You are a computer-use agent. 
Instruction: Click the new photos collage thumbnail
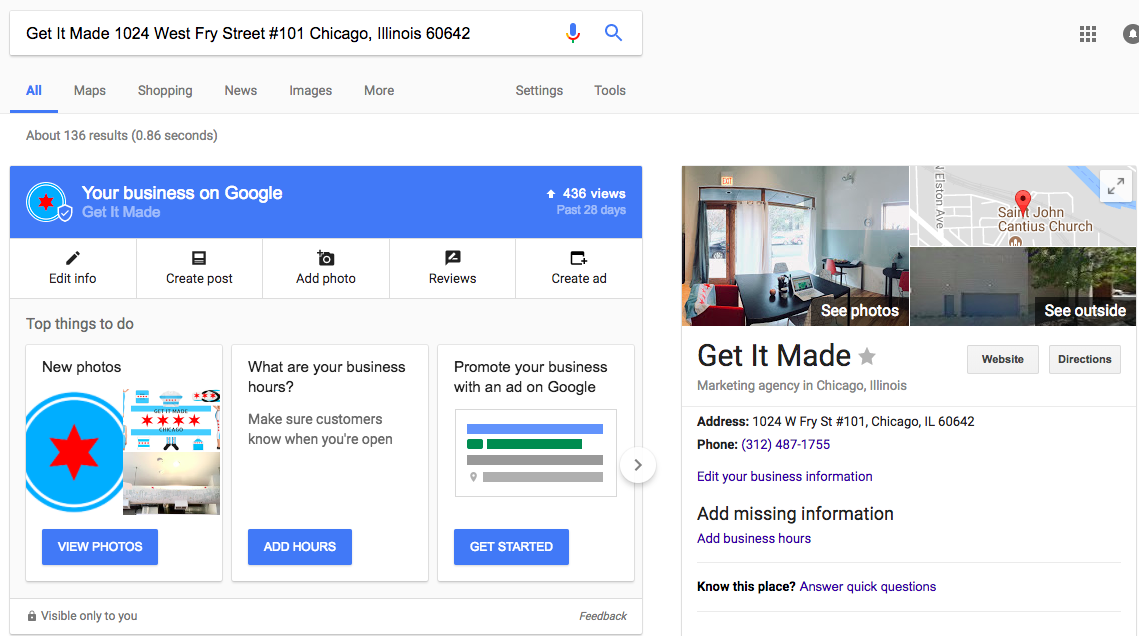pyautogui.click(x=123, y=452)
